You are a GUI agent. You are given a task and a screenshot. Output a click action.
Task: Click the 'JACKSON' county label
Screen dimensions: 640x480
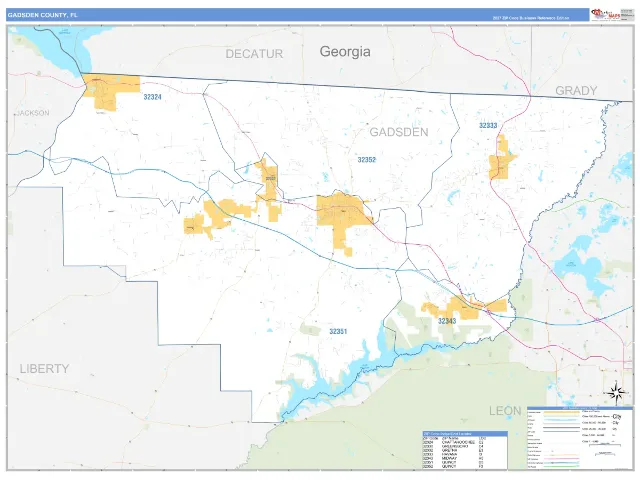[x=33, y=113]
